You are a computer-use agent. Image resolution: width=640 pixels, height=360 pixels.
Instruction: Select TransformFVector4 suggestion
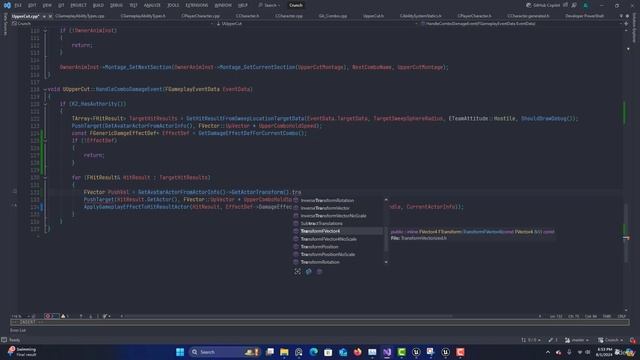pos(338,231)
